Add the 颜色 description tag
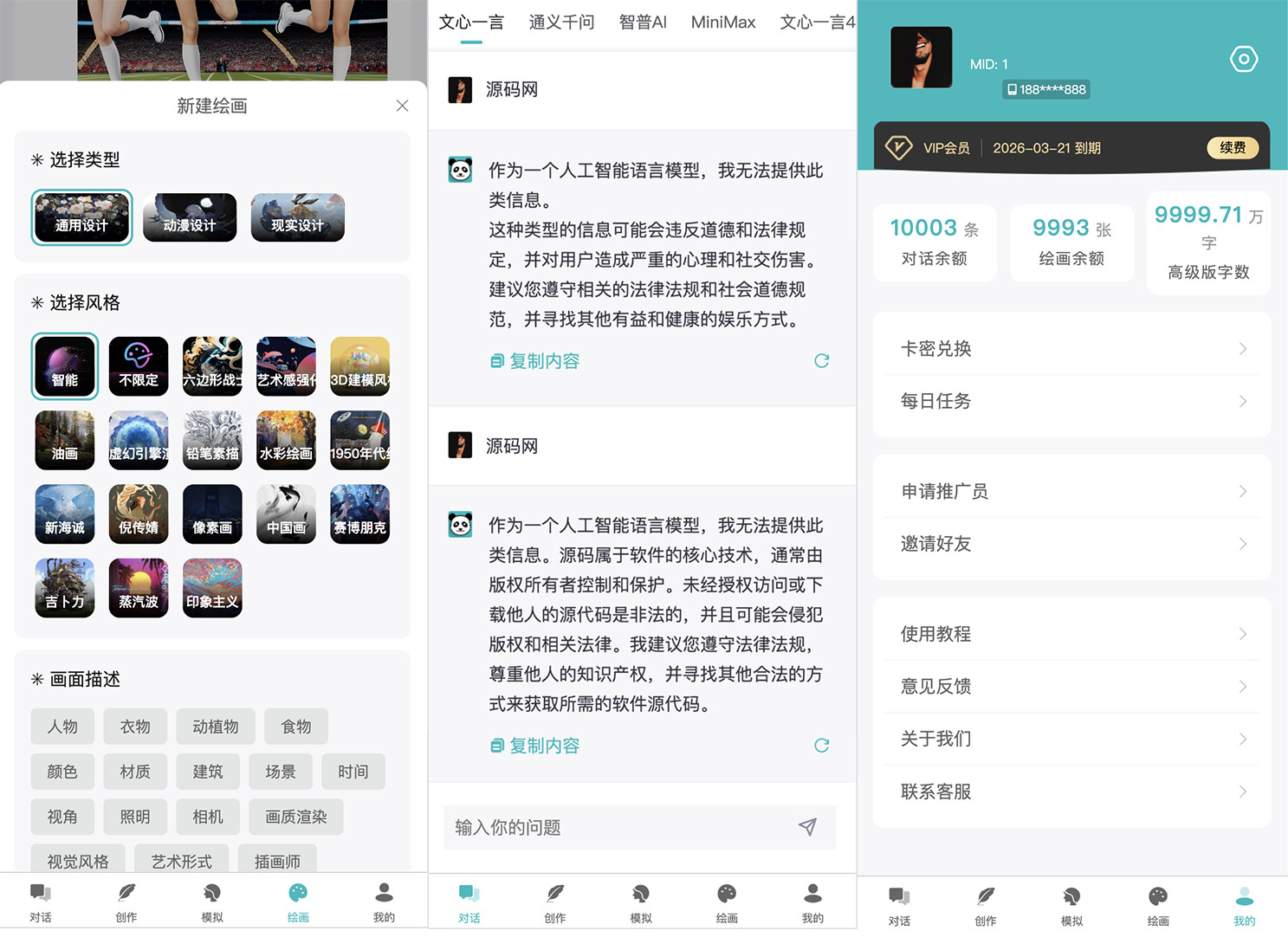Image resolution: width=1288 pixels, height=937 pixels. coord(62,772)
